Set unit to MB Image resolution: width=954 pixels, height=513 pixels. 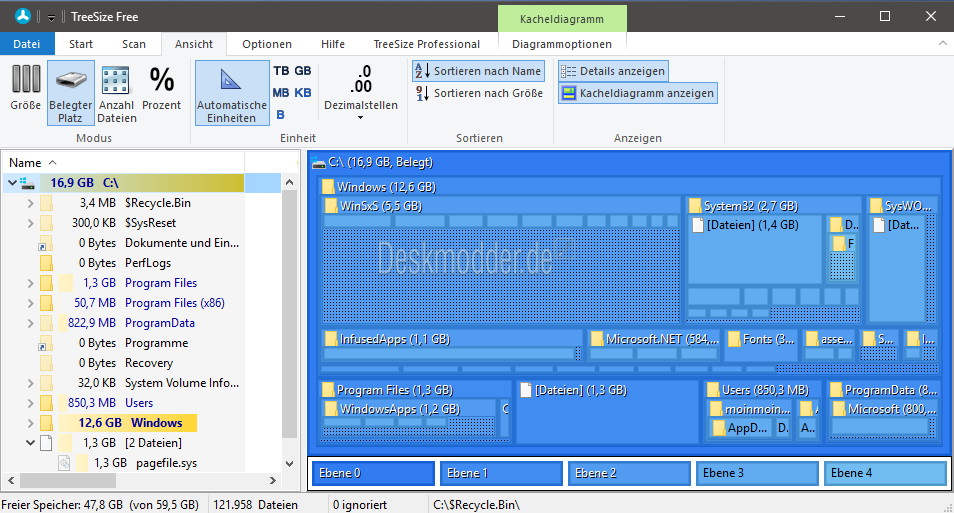click(281, 92)
